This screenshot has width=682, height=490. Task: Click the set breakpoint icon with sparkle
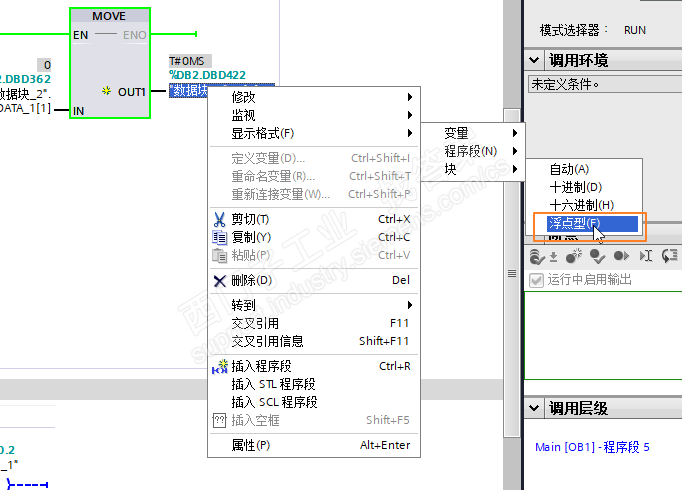click(574, 256)
